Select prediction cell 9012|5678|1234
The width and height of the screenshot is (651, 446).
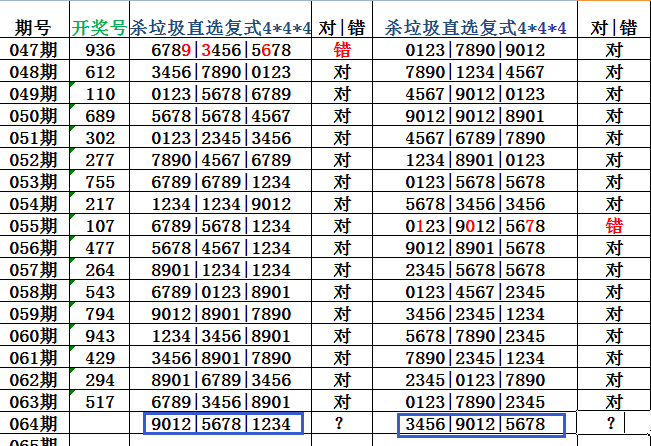tap(223, 424)
